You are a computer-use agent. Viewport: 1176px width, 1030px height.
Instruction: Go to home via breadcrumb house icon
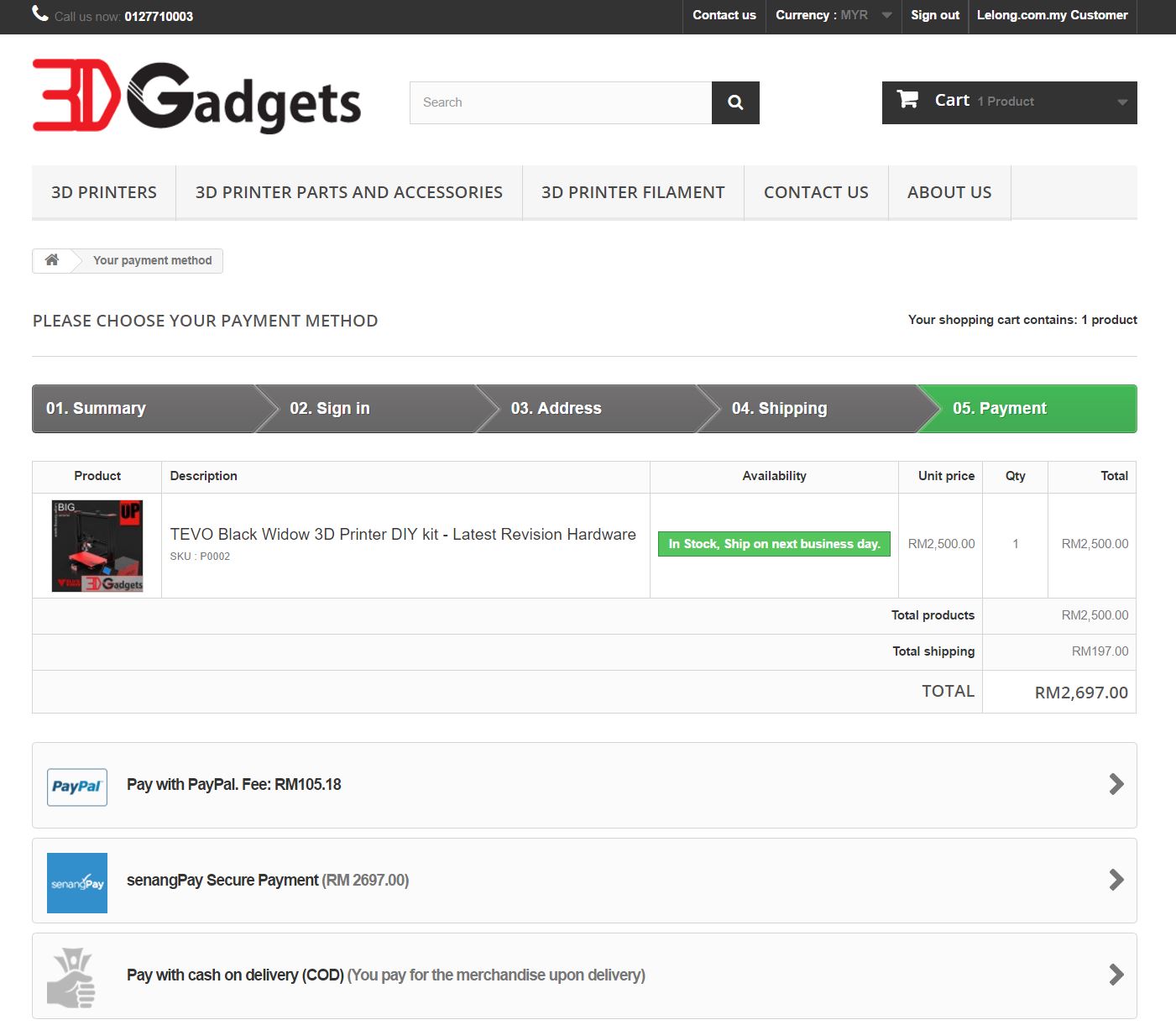click(x=52, y=260)
